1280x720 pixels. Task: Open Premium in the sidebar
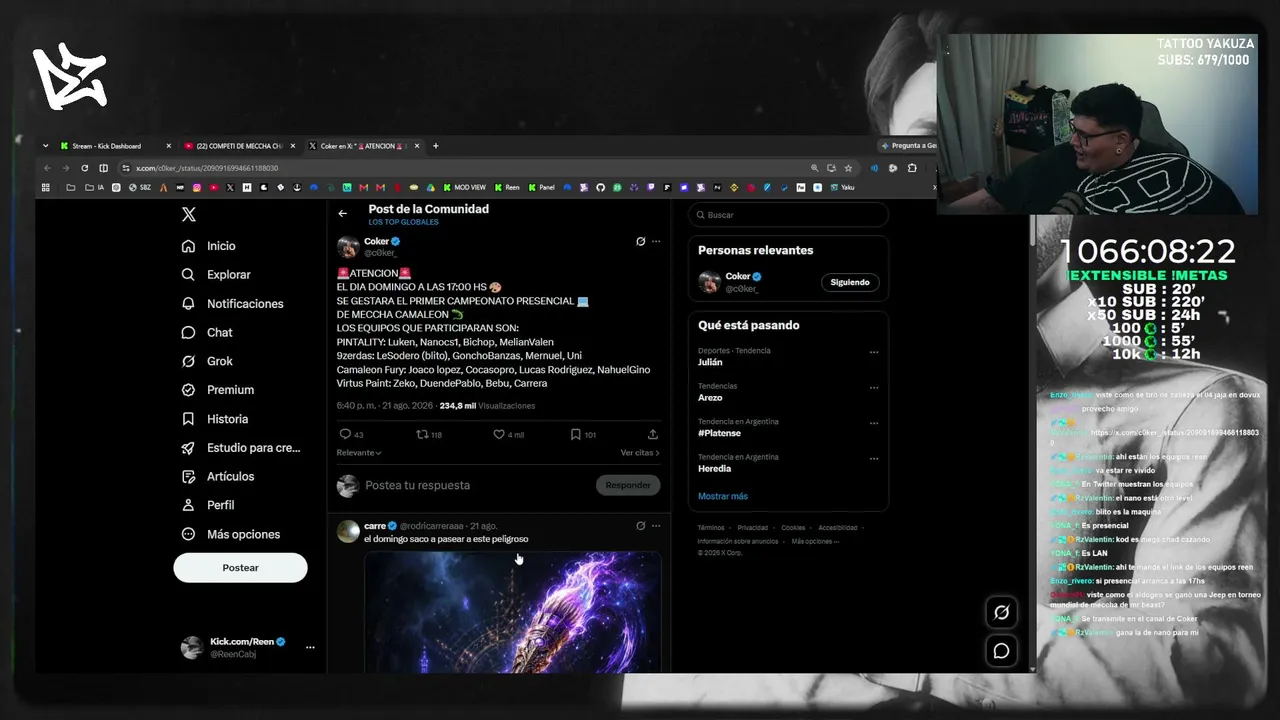[x=218, y=390]
